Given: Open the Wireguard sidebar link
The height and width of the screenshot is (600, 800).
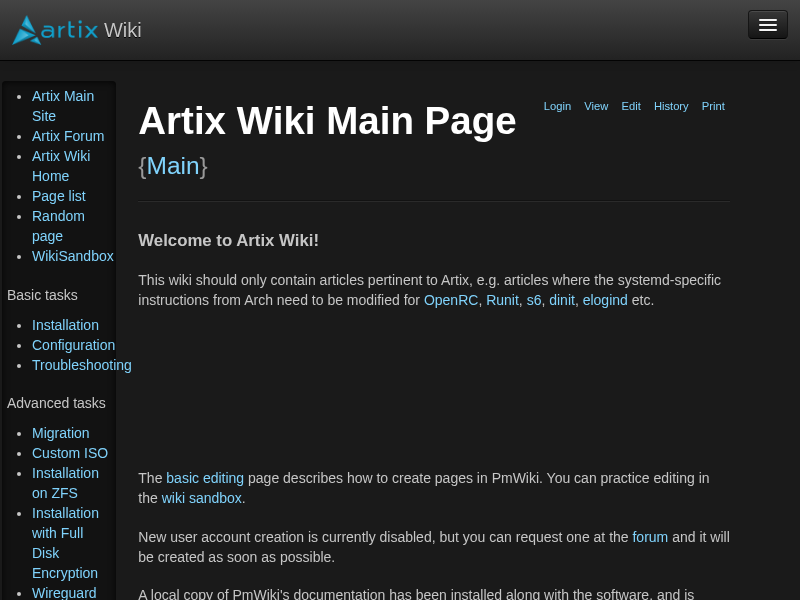Looking at the screenshot, I should click(x=64, y=593).
